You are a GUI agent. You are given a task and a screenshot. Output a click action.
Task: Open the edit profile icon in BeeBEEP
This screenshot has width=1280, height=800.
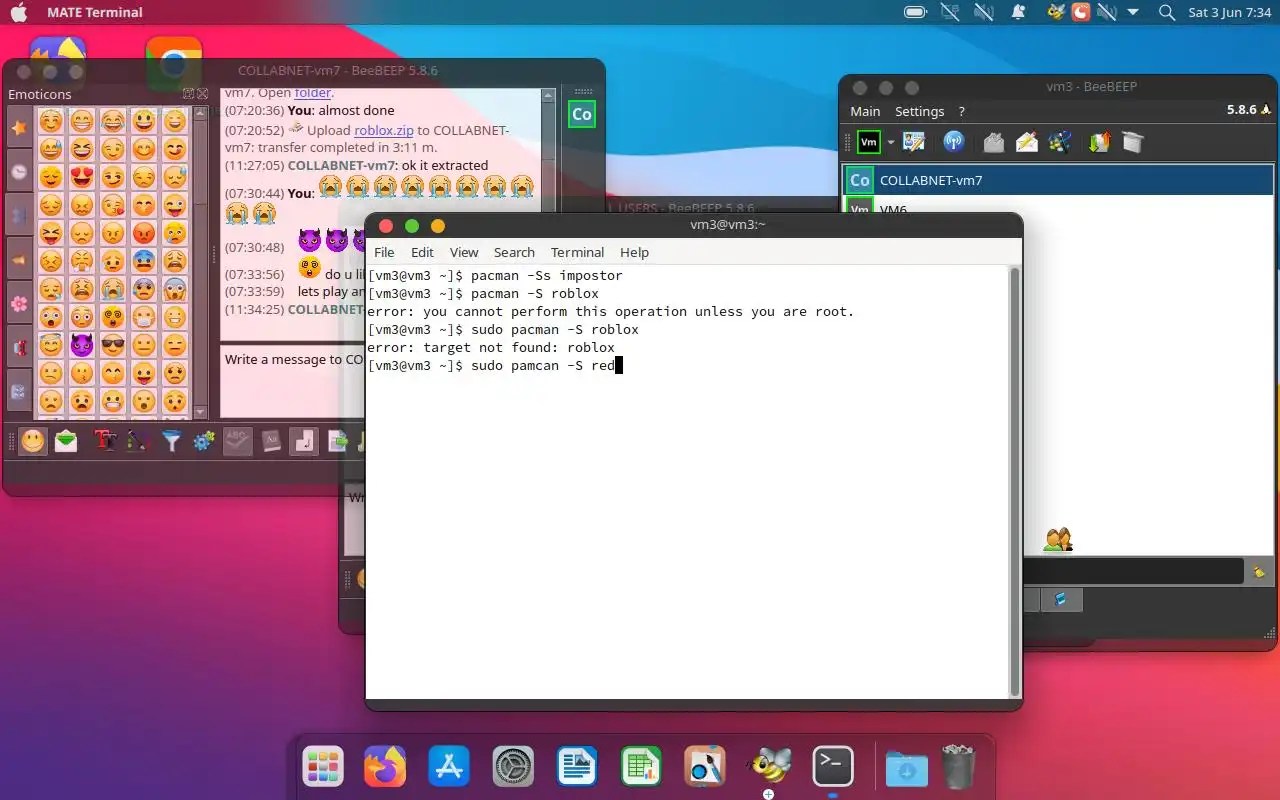(x=913, y=142)
